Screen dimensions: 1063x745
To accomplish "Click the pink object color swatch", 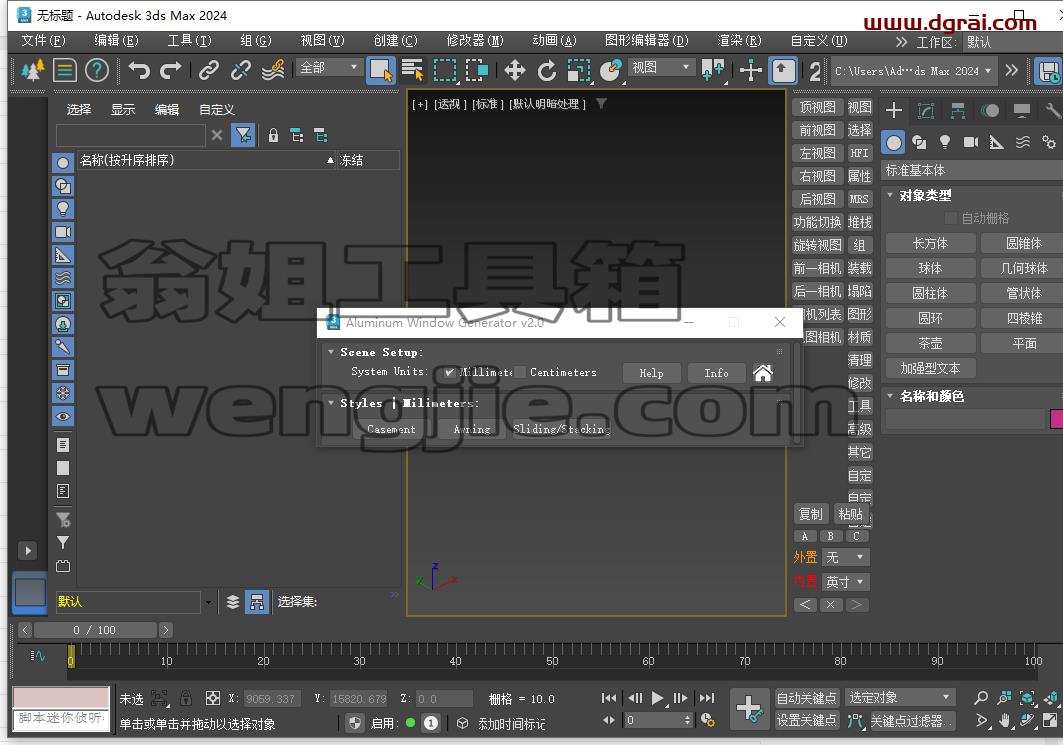I will click(x=1056, y=419).
